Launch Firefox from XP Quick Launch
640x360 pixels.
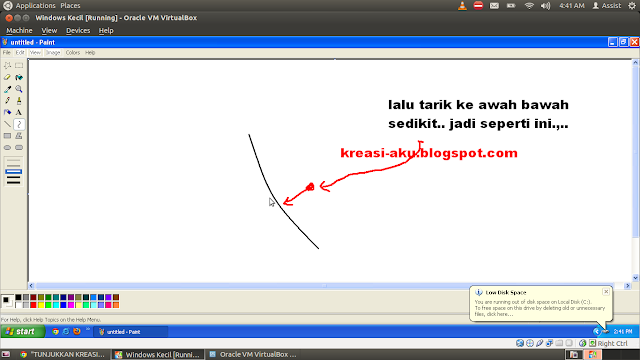pos(77,331)
